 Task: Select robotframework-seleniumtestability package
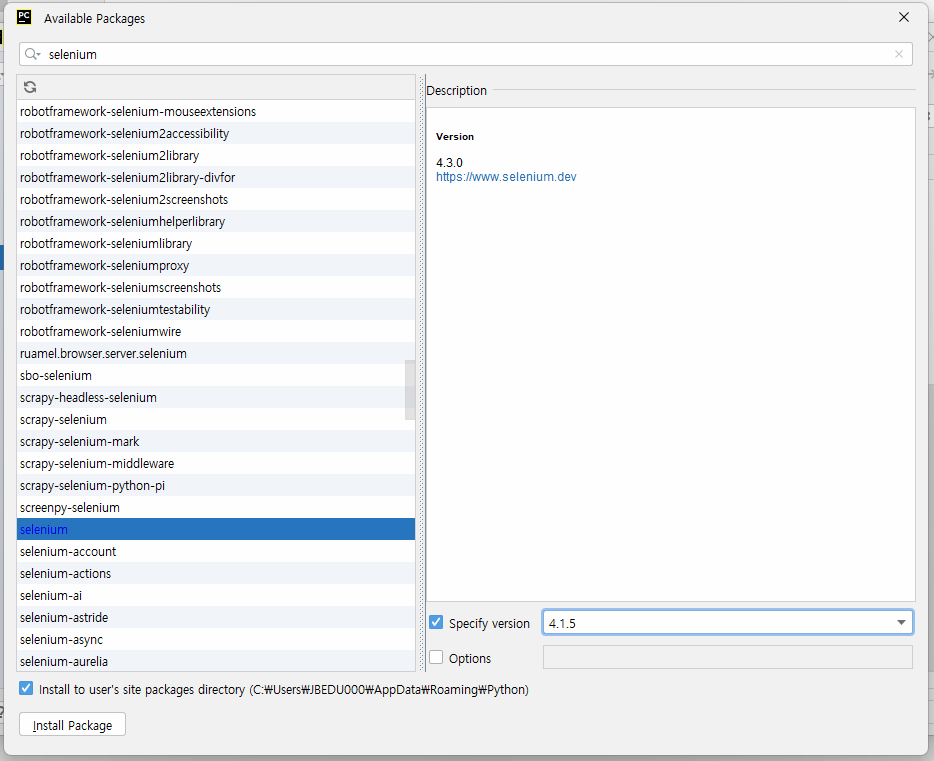[x=216, y=310]
